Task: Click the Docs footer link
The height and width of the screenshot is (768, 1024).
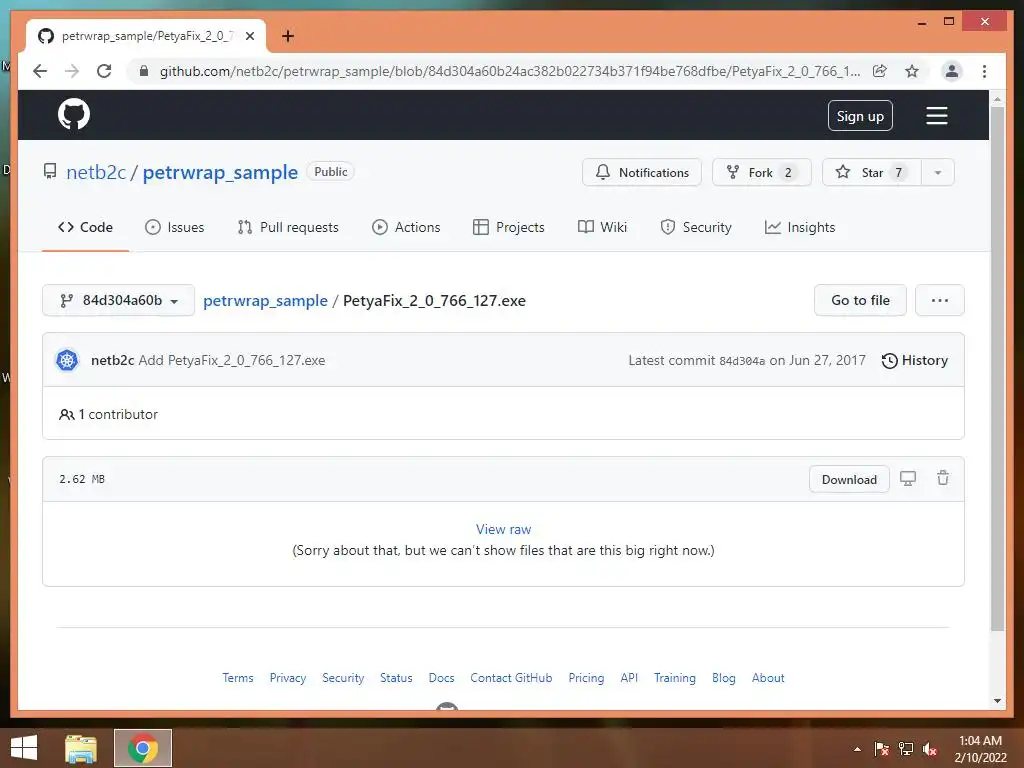Action: tap(441, 678)
